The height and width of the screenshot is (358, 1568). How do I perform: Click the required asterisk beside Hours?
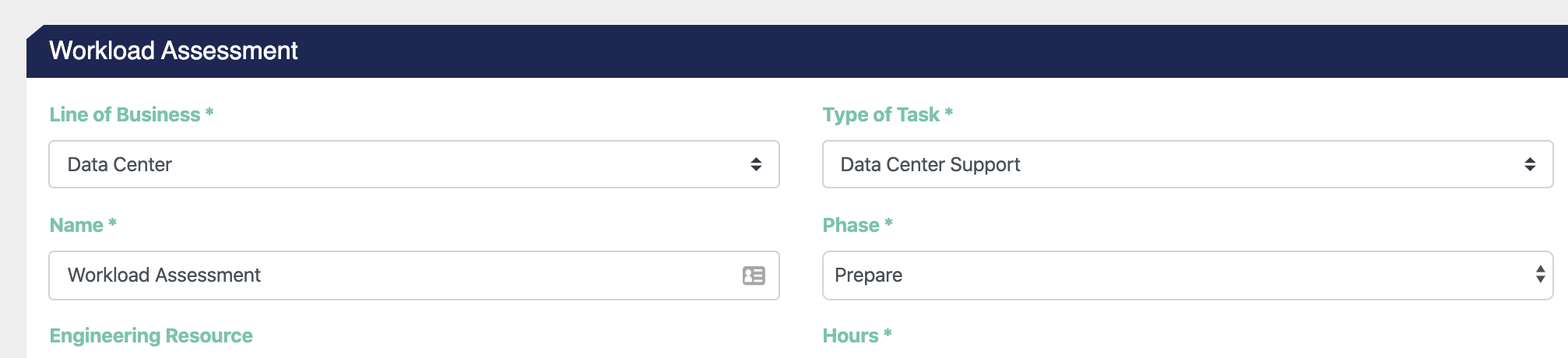click(888, 333)
